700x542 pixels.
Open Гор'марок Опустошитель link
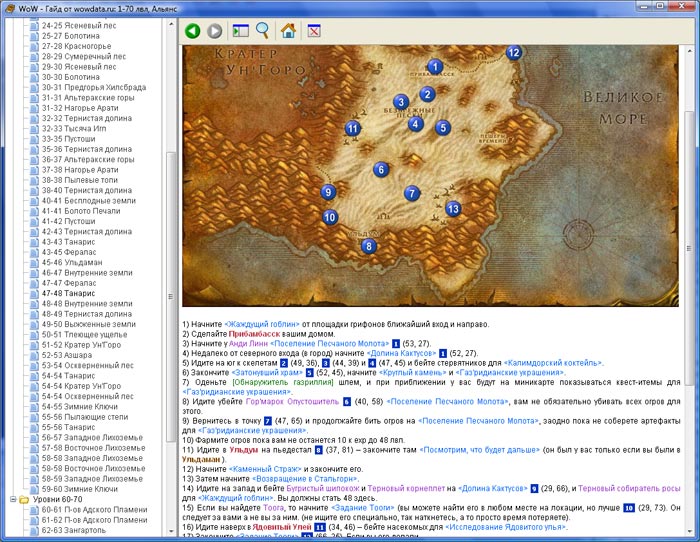pyautogui.click(x=292, y=401)
